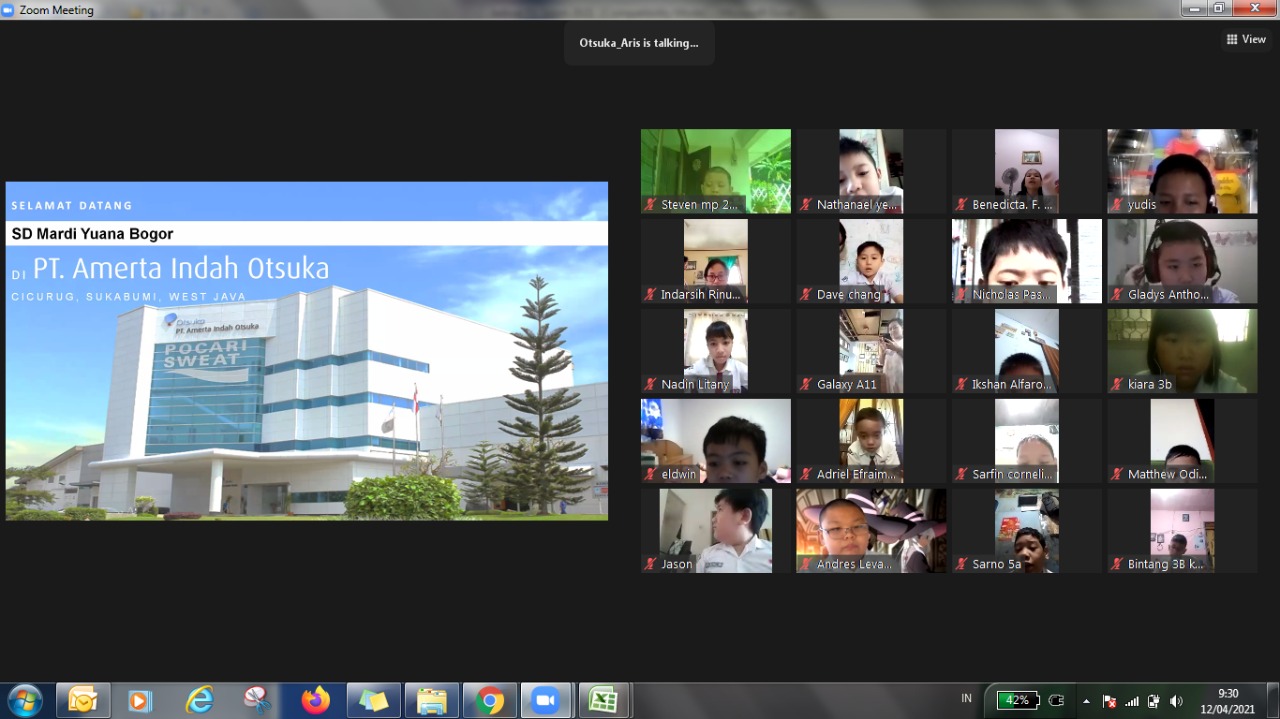
Task: Switch to Excel in the taskbar
Action: click(x=603, y=701)
